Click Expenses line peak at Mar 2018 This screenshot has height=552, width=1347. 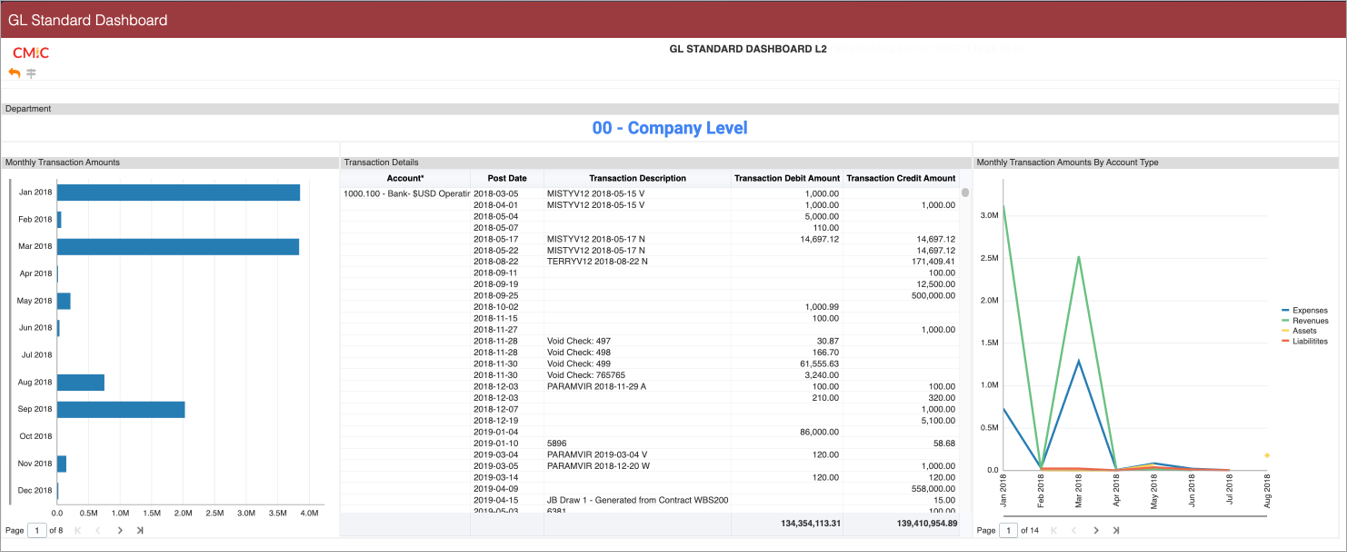pyautogui.click(x=1079, y=360)
